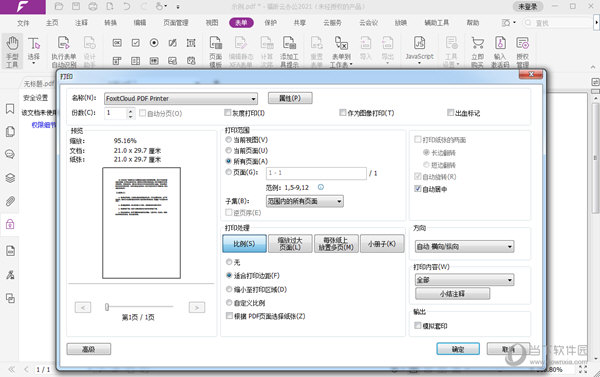Click the radio button form tool icon

click(x=154, y=42)
